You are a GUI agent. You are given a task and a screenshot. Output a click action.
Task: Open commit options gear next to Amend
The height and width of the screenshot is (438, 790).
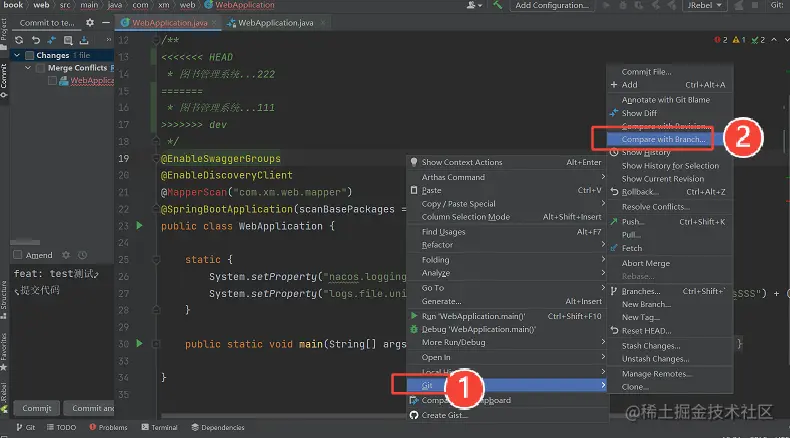[x=65, y=255]
